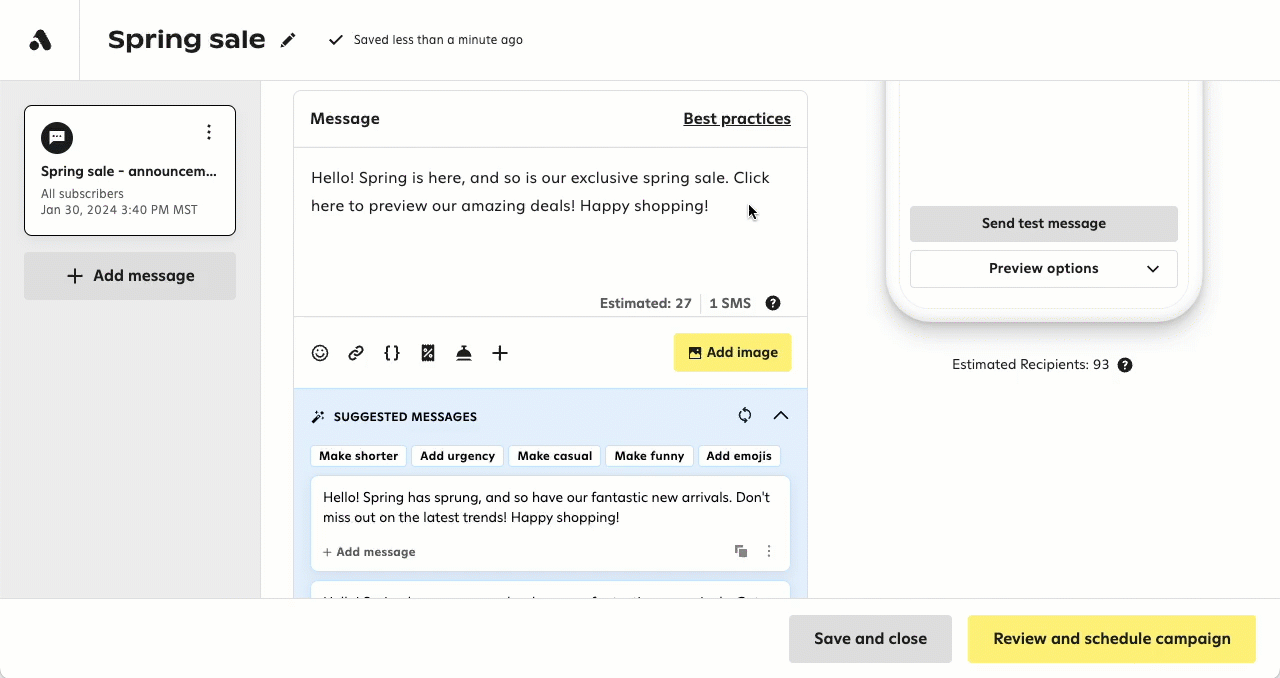Open Estimated Recipients help tooltip
The height and width of the screenshot is (678, 1280).
pos(1125,364)
